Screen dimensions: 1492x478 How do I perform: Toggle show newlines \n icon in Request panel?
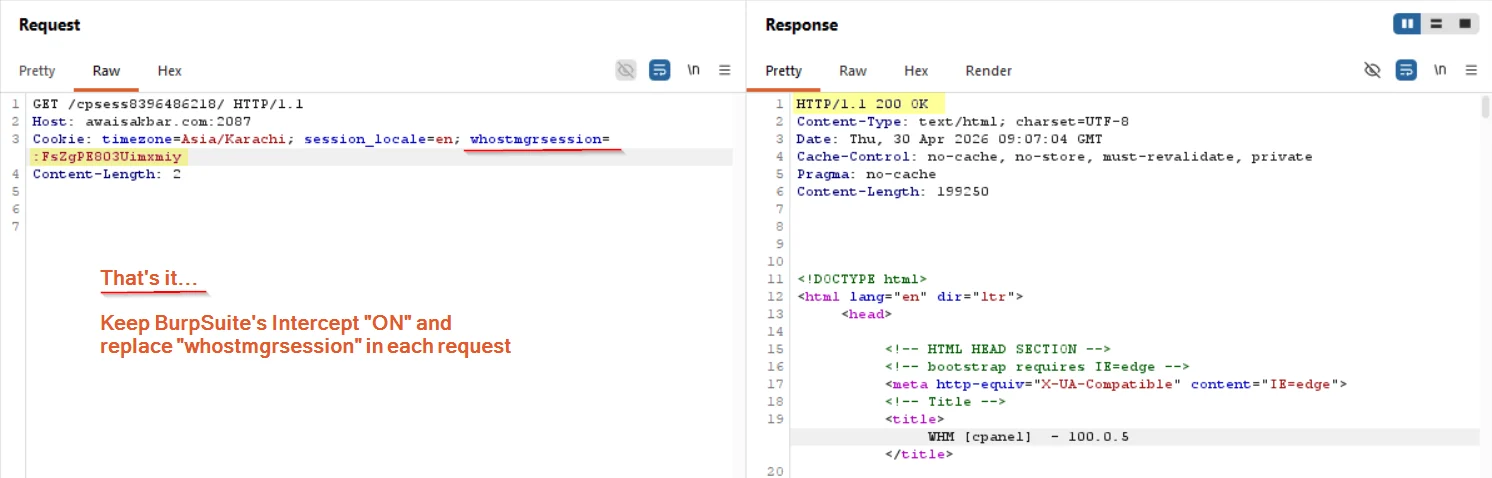tap(693, 70)
